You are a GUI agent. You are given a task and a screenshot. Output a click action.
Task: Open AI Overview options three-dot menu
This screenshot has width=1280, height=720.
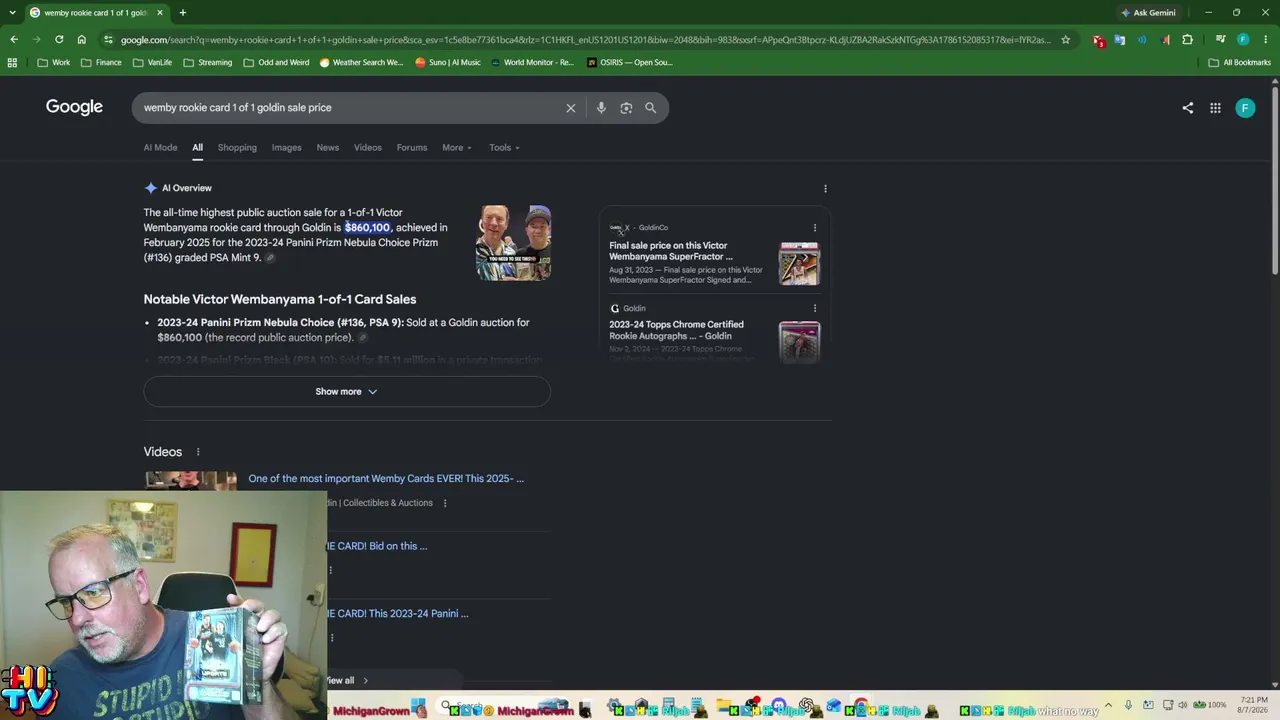[x=825, y=188]
